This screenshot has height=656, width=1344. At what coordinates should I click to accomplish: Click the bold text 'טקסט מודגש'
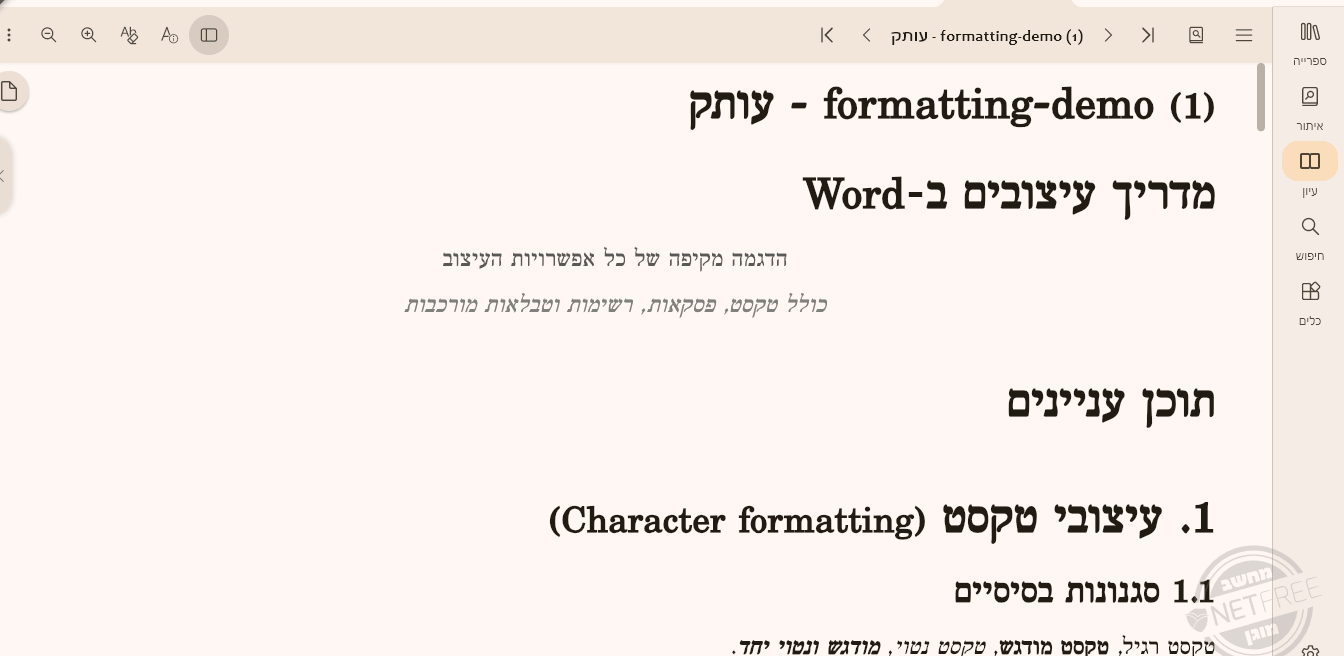[1052, 646]
